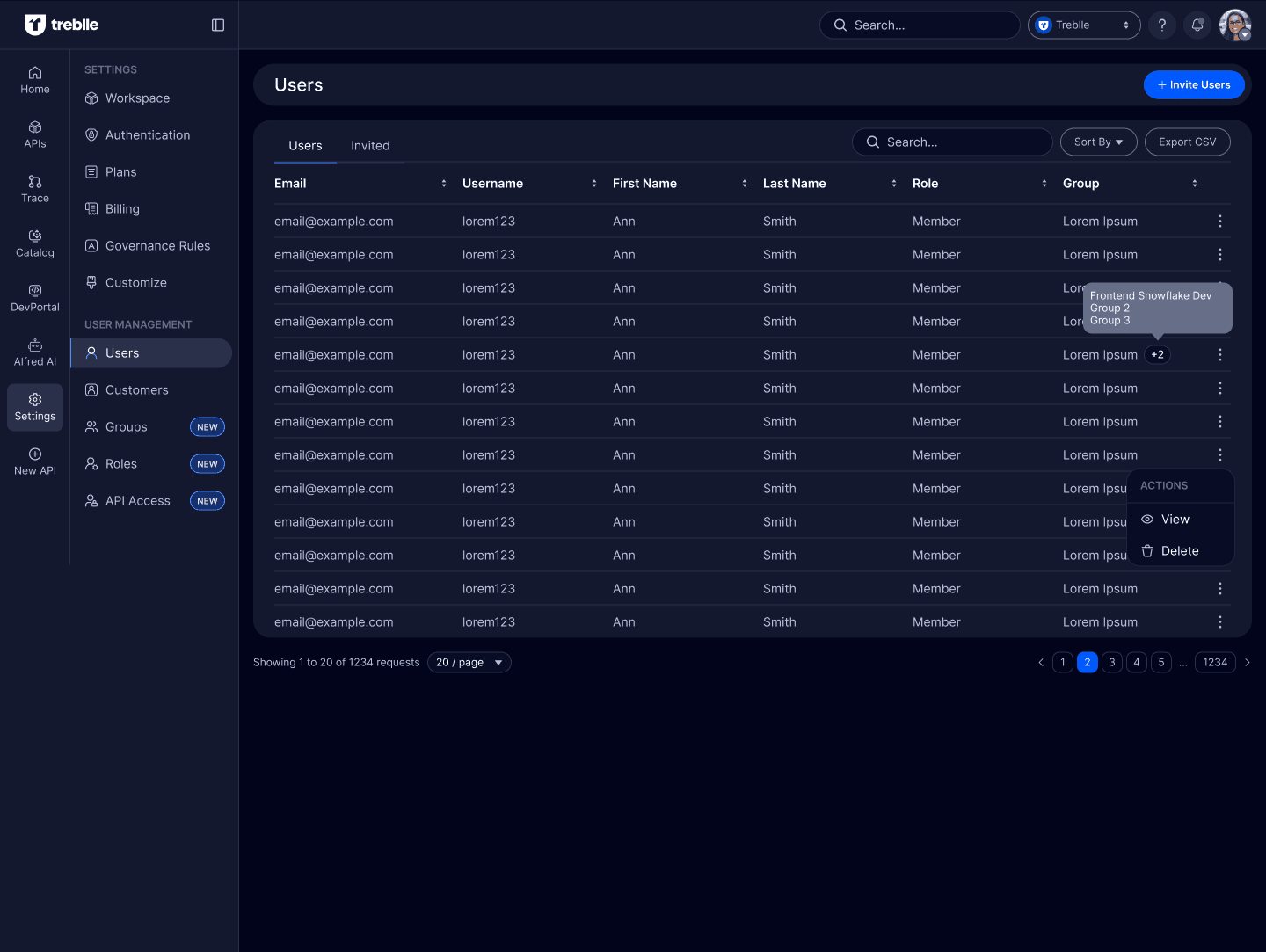The image size is (1266, 952).
Task: Create a New API from rail
Action: point(35,461)
